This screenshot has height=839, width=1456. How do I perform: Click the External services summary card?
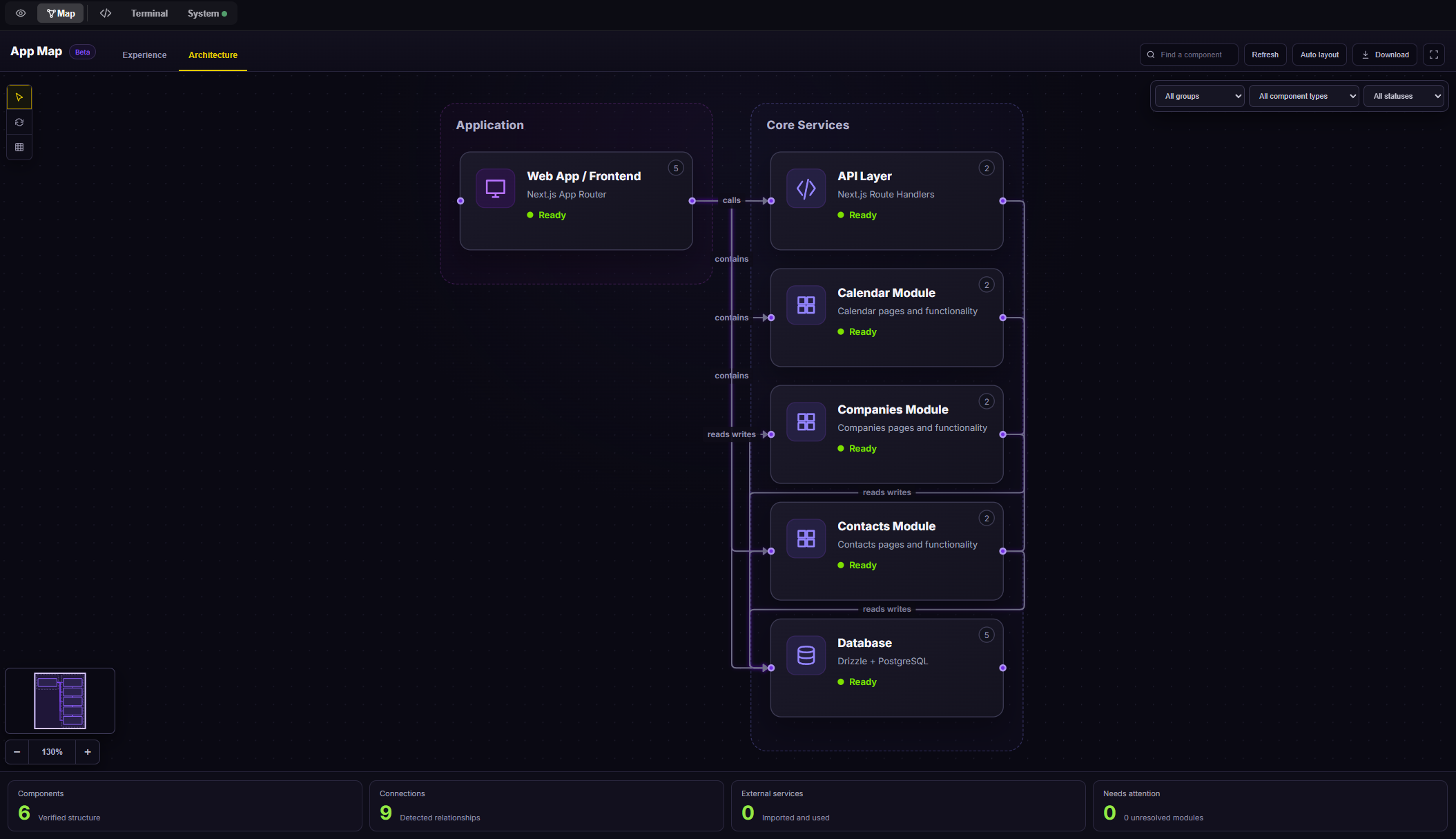coord(908,806)
